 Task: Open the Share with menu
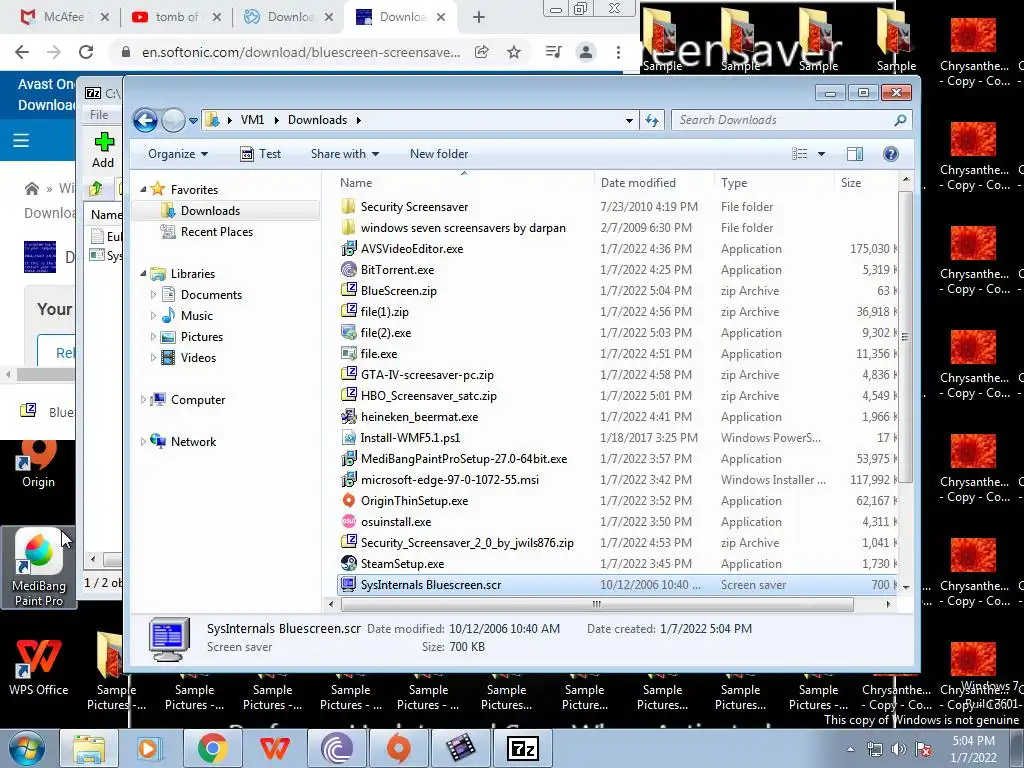click(345, 154)
